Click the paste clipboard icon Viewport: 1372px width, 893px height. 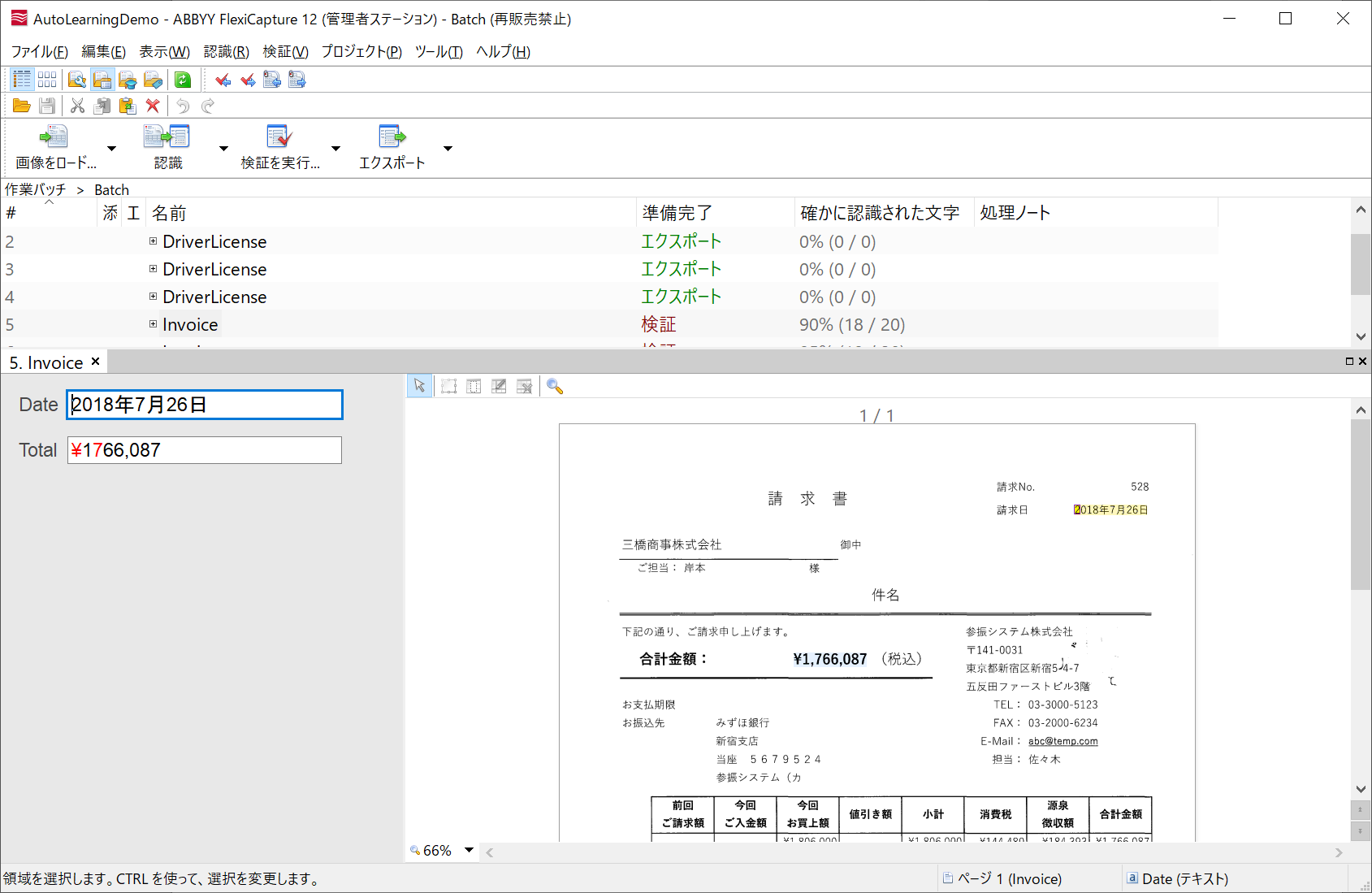127,106
